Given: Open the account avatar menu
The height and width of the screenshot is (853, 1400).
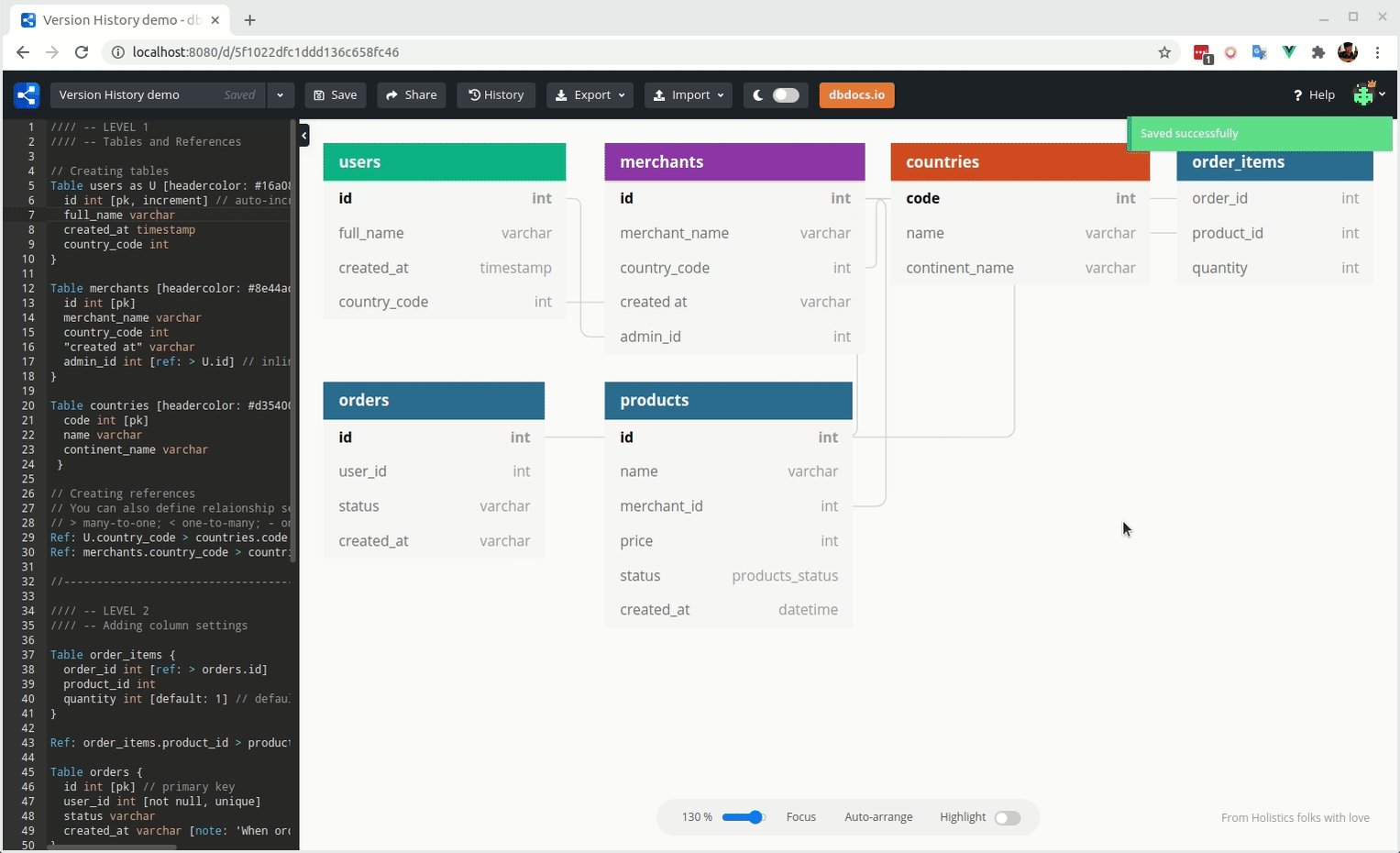Looking at the screenshot, I should coord(1365,94).
